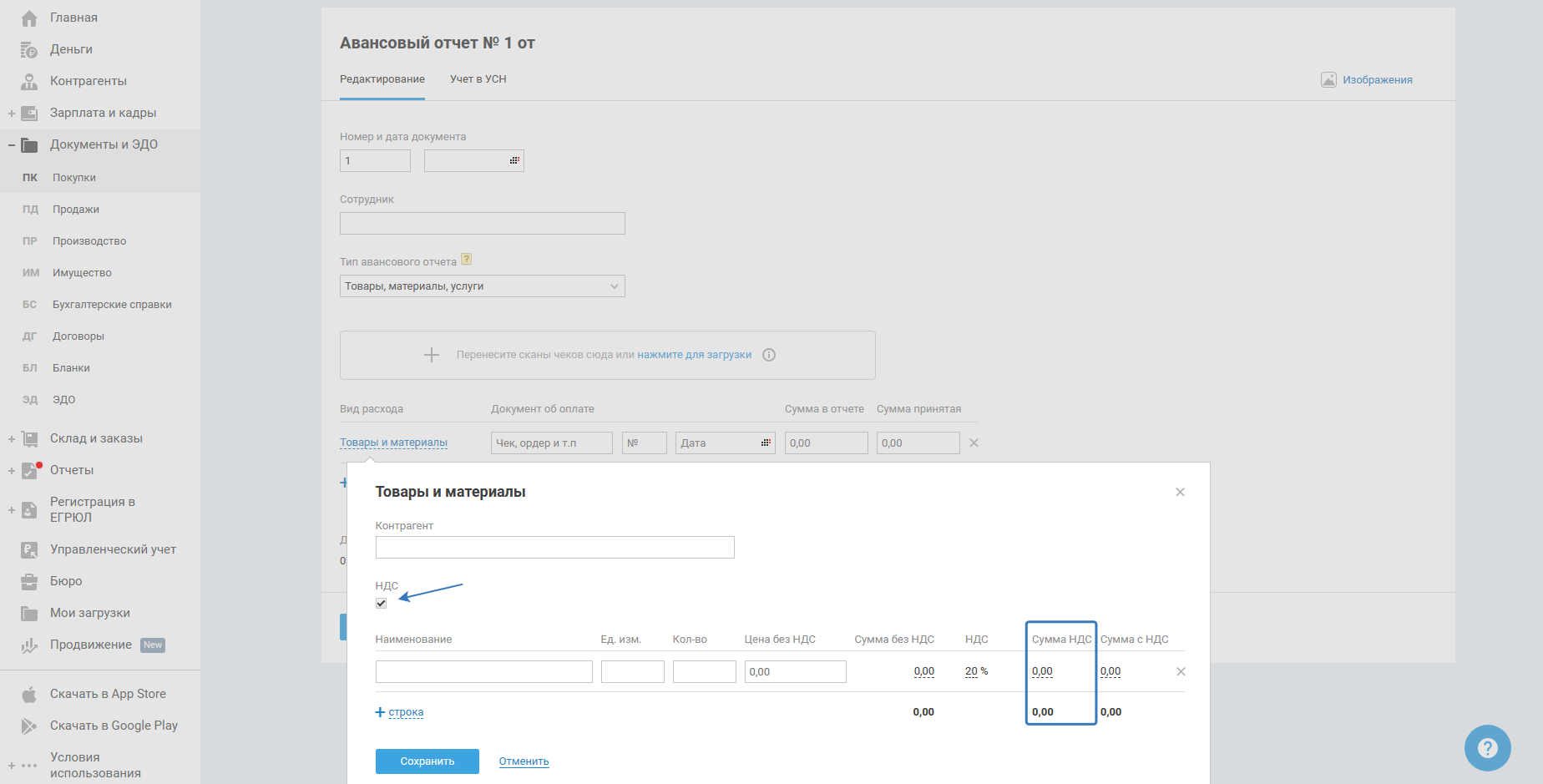Click the Мои загрузки folder icon

click(29, 613)
